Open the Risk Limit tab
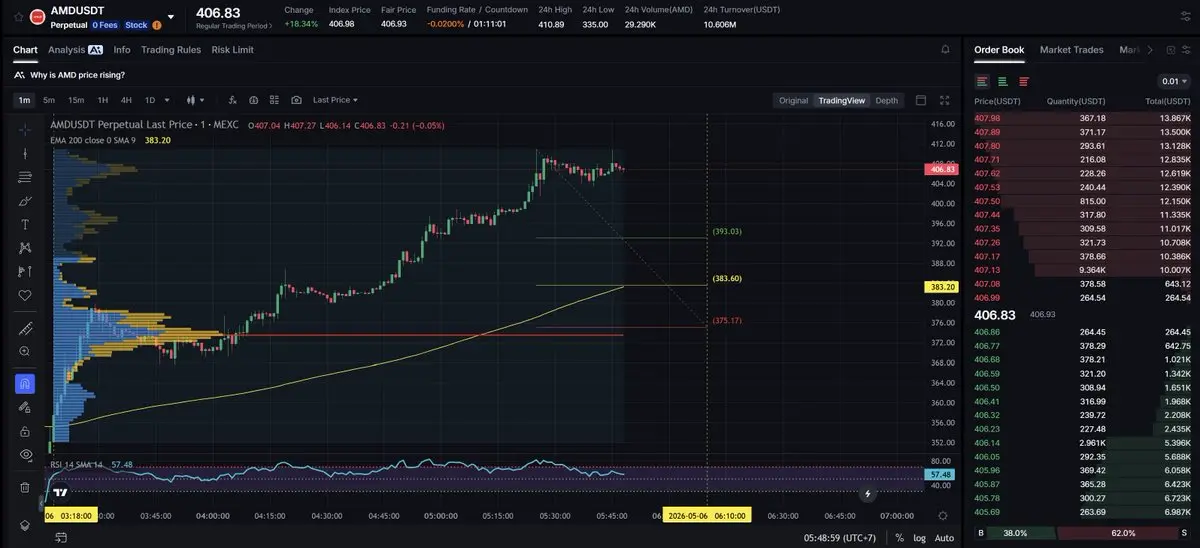Image resolution: width=1200 pixels, height=548 pixels. pyautogui.click(x=232, y=49)
